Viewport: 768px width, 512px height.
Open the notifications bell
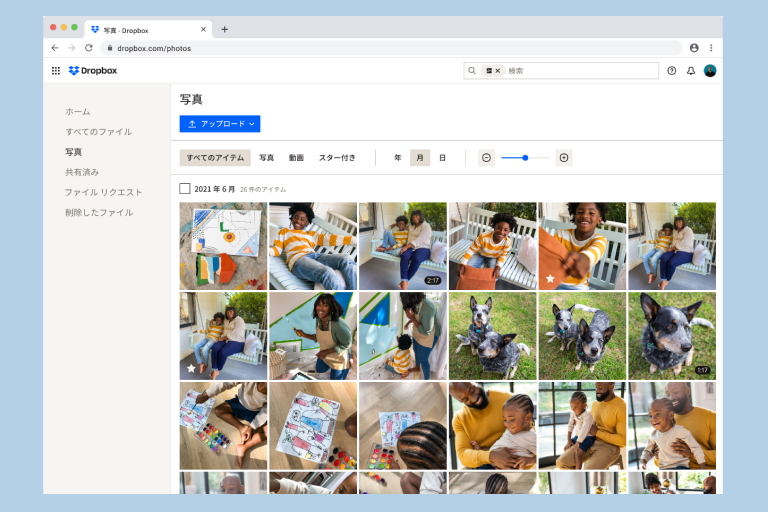pos(691,71)
